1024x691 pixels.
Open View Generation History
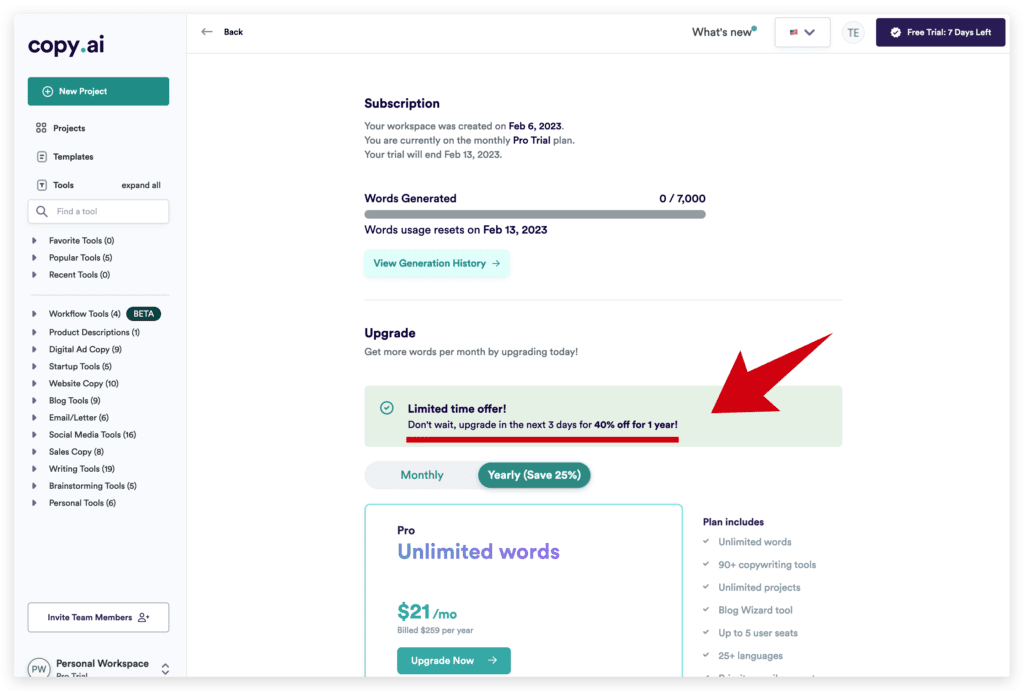[x=436, y=262]
